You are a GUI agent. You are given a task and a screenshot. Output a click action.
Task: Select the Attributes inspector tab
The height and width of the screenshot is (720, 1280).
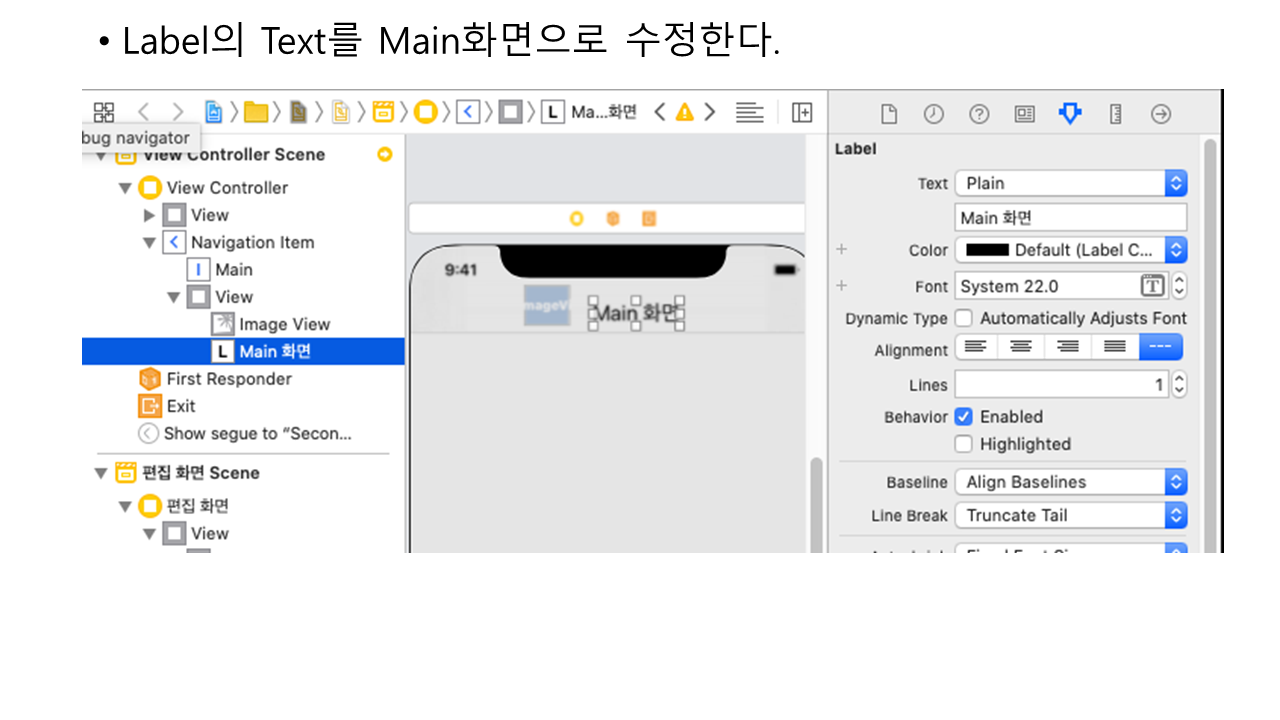point(1070,114)
